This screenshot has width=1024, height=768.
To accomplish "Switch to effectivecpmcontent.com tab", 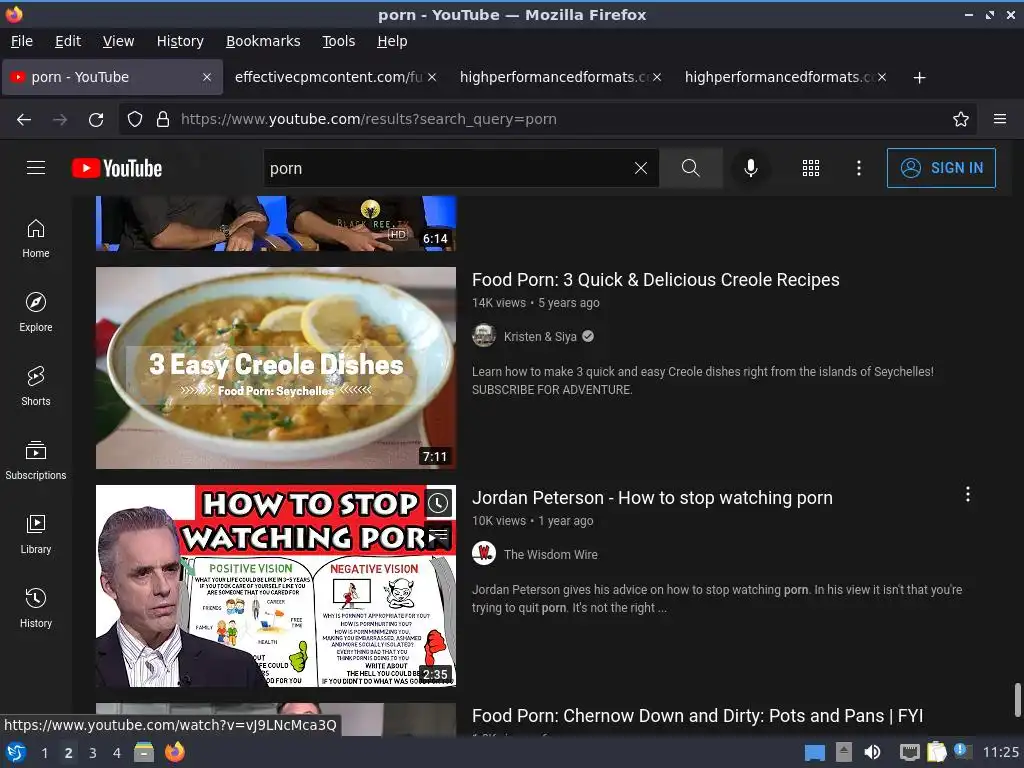I will (x=328, y=77).
